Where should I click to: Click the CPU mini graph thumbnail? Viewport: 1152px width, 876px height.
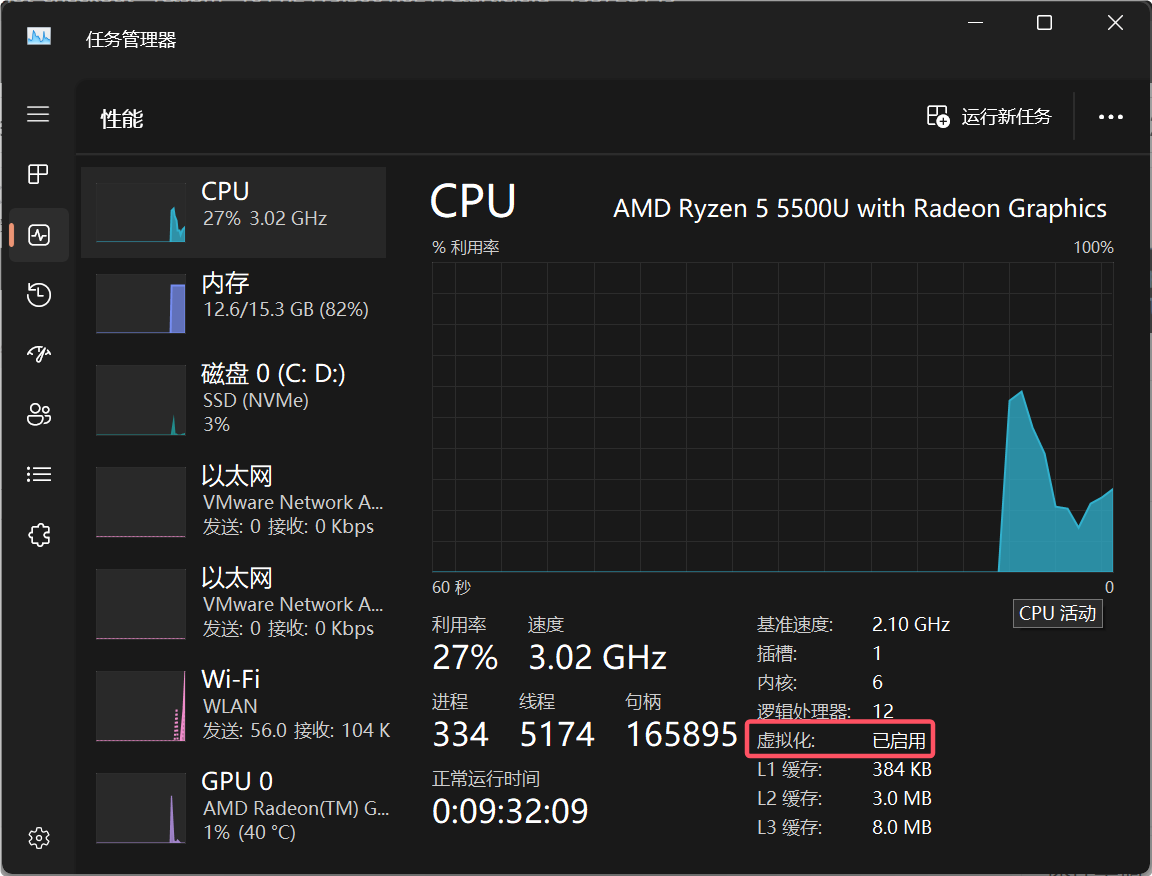140,212
